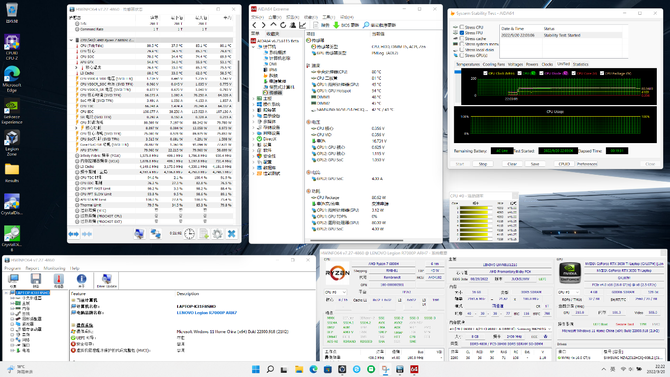The height and width of the screenshot is (377, 670).
Task: Click the Preferences button
Action: coord(587,164)
